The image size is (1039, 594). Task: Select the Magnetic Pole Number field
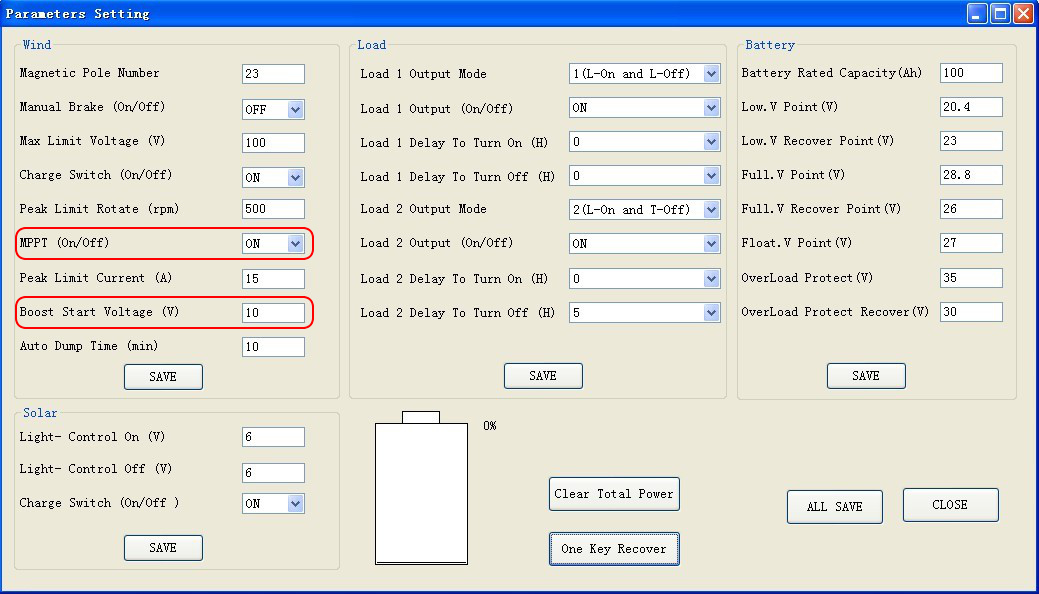click(273, 74)
